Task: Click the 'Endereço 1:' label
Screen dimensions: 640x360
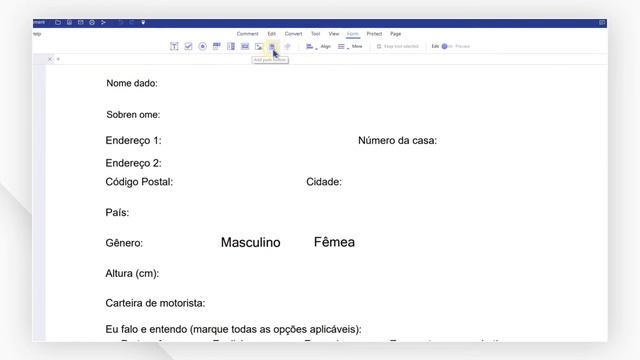Action: pos(133,140)
